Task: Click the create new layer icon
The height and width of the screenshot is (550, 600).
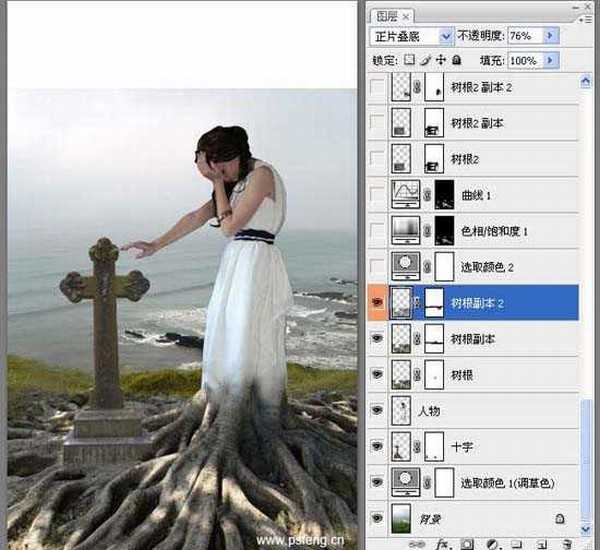Action: pyautogui.click(x=541, y=544)
